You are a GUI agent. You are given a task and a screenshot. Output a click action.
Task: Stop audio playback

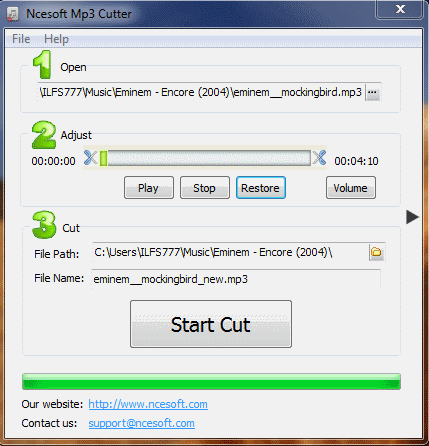pos(205,188)
